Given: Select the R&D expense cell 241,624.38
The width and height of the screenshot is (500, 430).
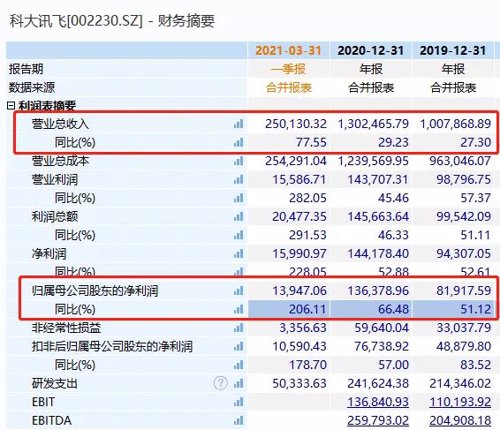Looking at the screenshot, I should tap(378, 384).
